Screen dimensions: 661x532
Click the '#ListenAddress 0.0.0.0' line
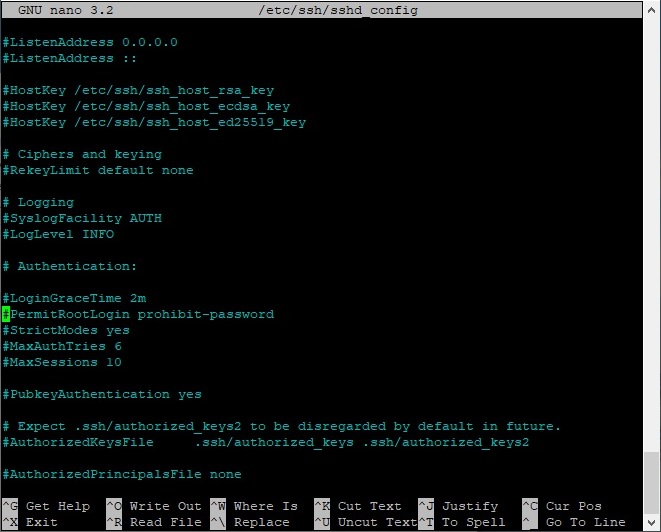[90, 42]
